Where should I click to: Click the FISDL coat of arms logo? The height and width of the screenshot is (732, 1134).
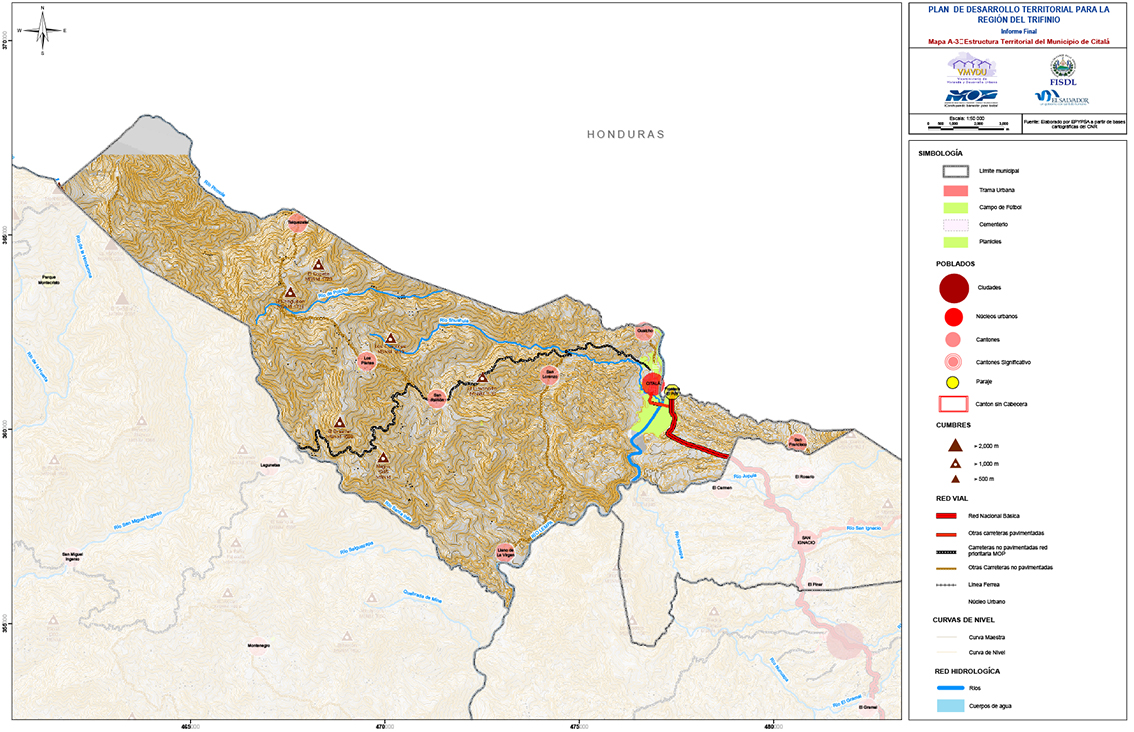click(1062, 68)
